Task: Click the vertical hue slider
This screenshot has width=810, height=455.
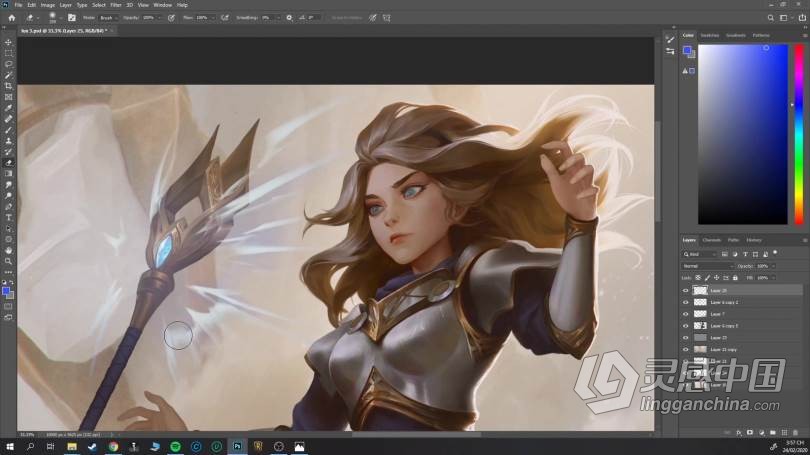Action: coord(799,134)
